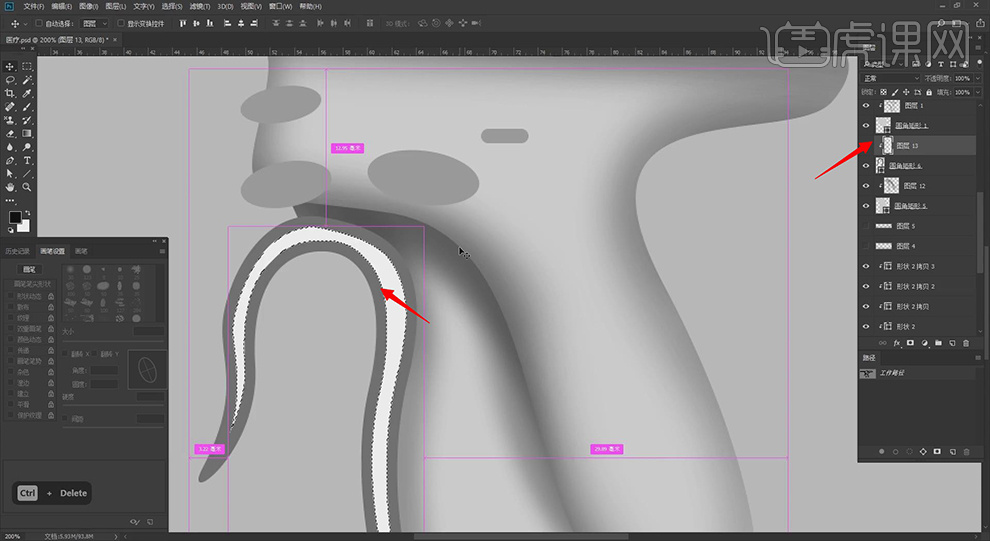Click the distribute spacing icon in options bar

click(370, 23)
